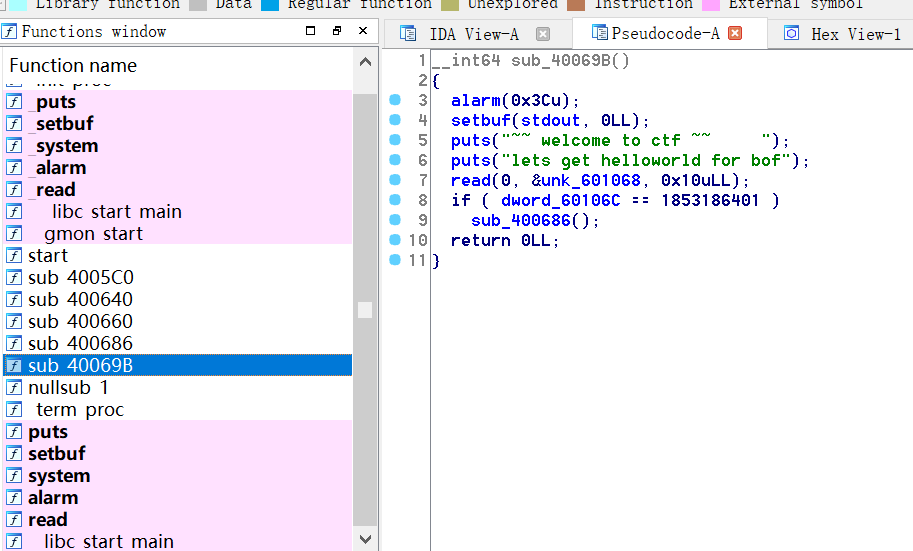Screen dimensions: 913x551
Task: Toggle breakpoint dot on line 6
Action: pos(395,160)
